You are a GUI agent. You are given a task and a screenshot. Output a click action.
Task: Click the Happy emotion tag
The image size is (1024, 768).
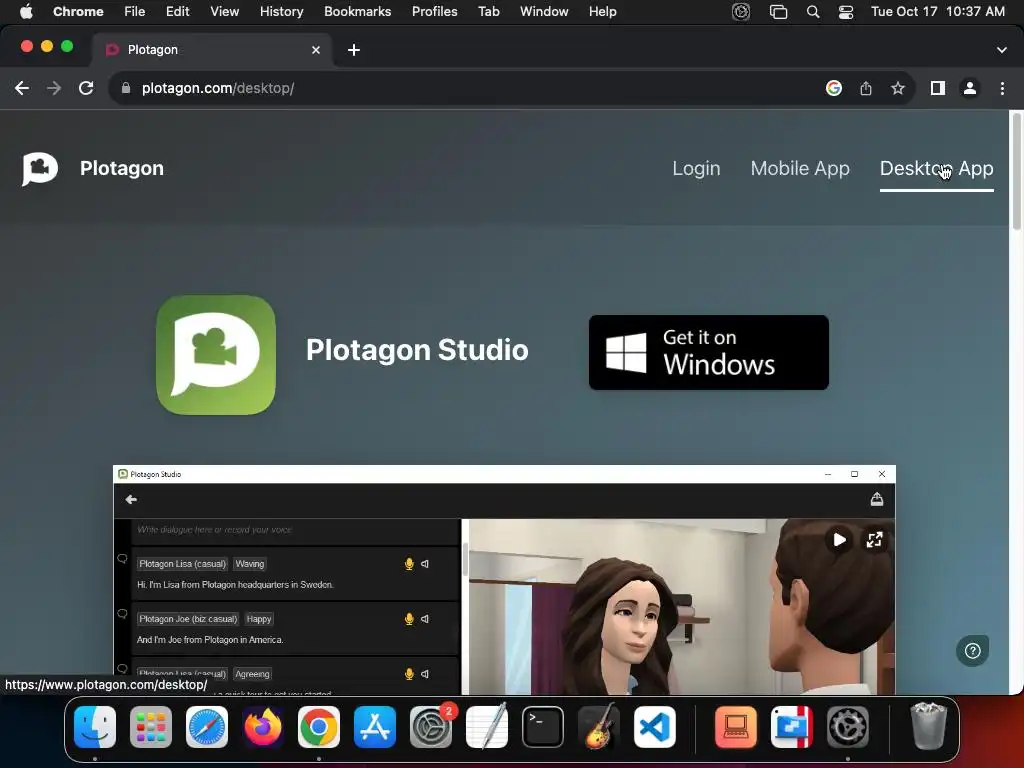(x=259, y=619)
